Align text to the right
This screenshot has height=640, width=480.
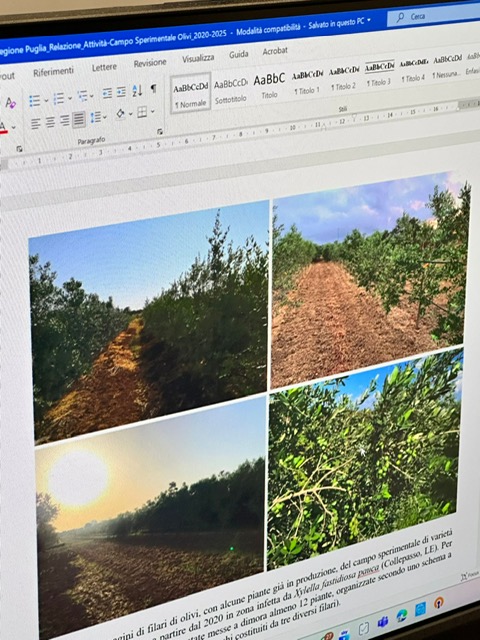pos(64,121)
